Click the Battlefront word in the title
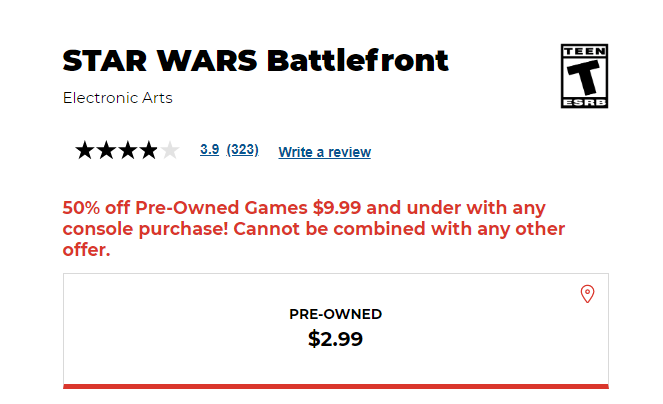The width and height of the screenshot is (663, 404). pyautogui.click(x=357, y=61)
